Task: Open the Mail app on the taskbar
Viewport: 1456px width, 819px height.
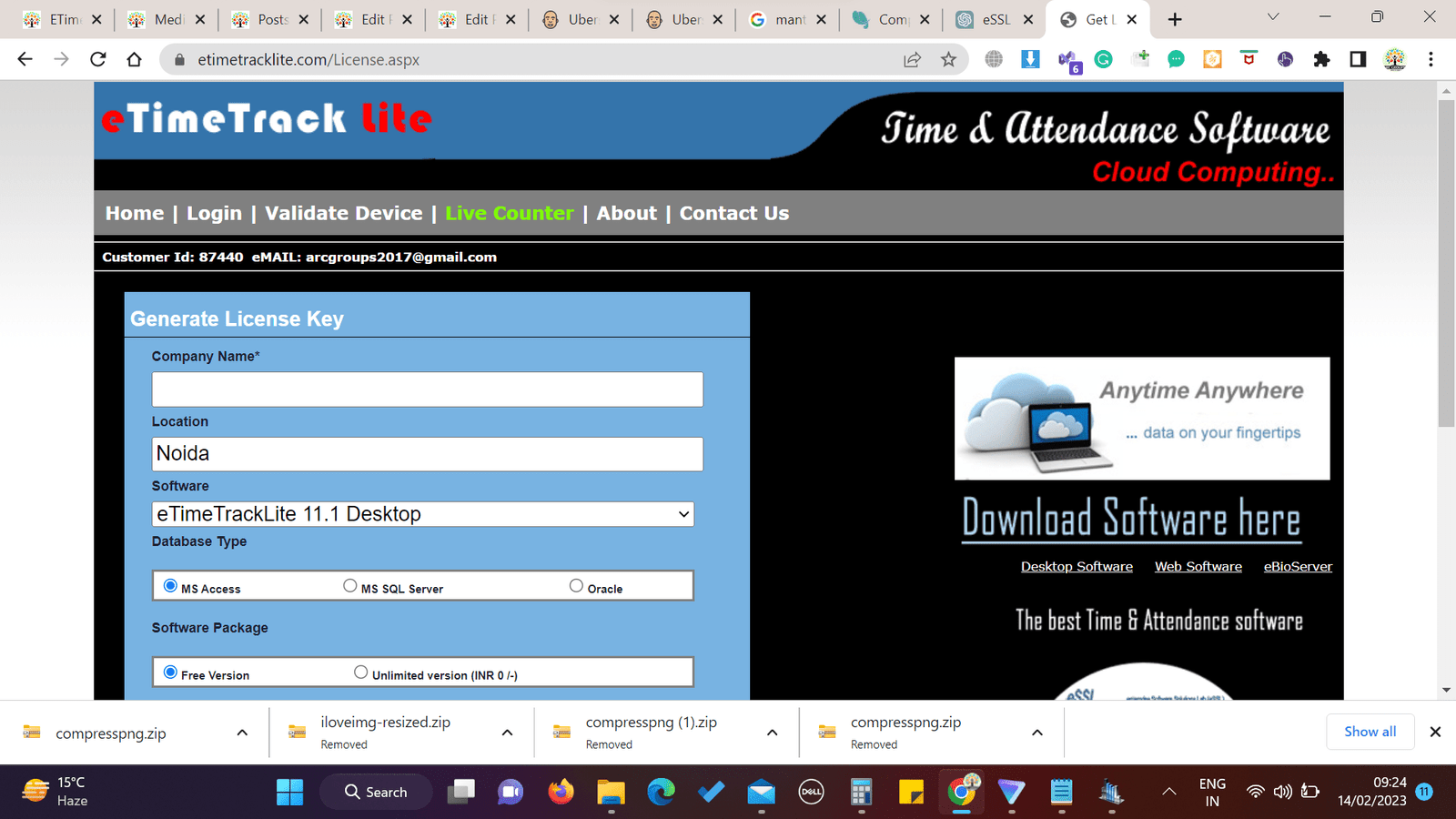Action: coord(761,793)
